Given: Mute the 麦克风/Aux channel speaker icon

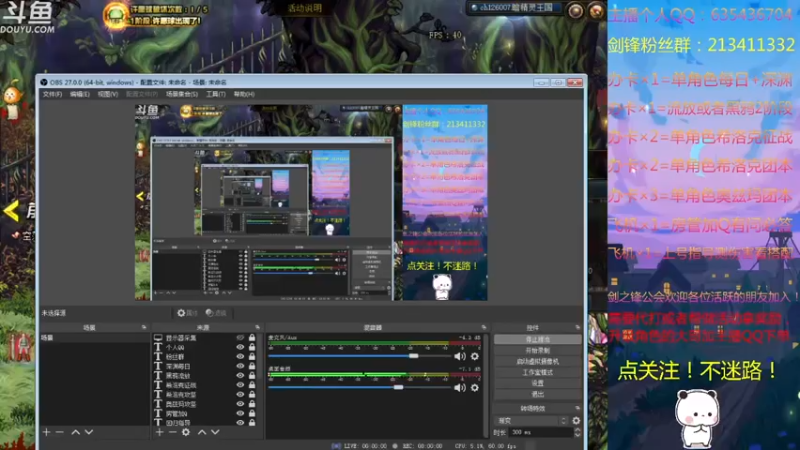Looking at the screenshot, I should pos(460,356).
